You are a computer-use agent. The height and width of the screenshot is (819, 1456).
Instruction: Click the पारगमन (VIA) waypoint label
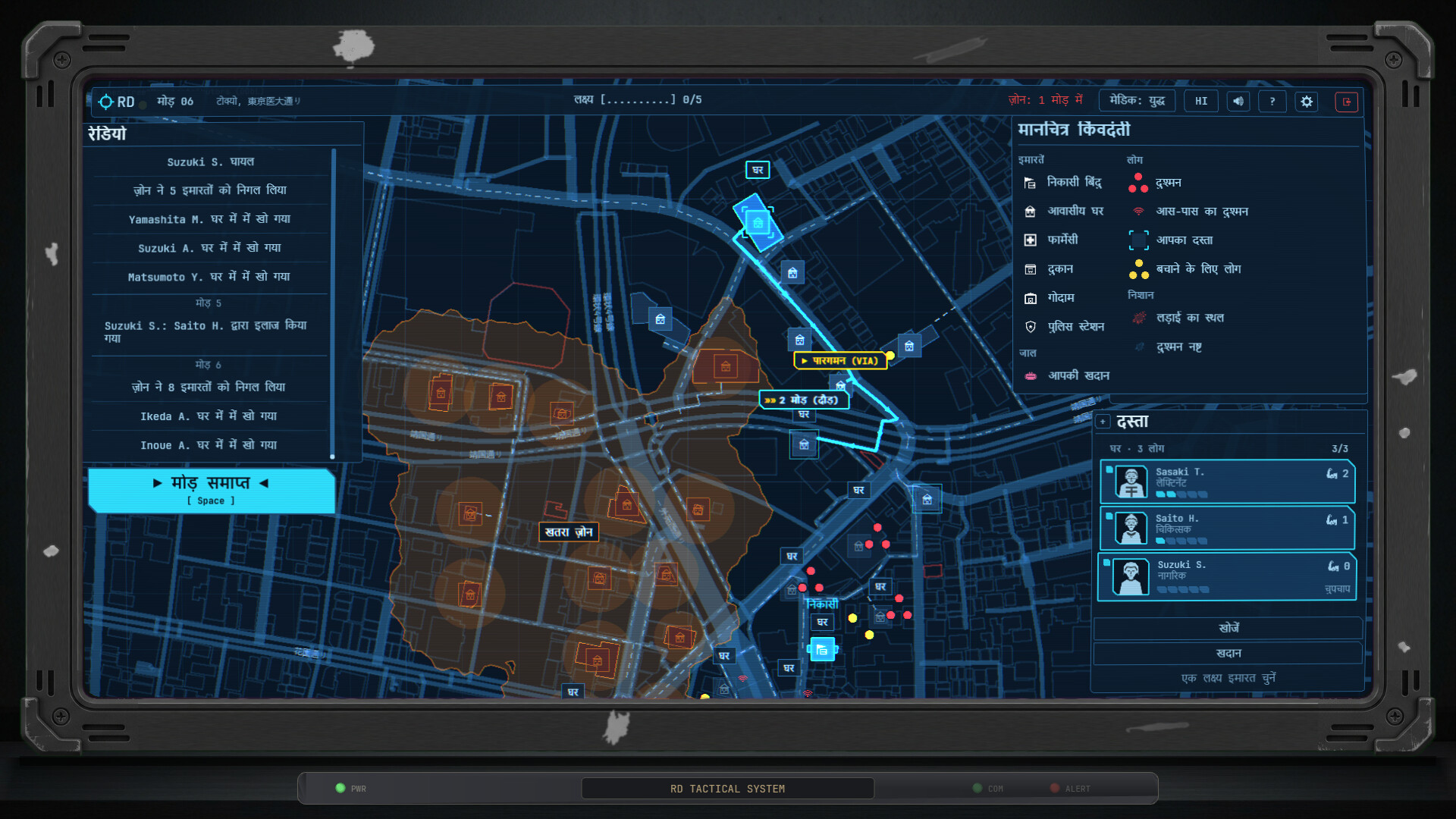[x=839, y=361]
